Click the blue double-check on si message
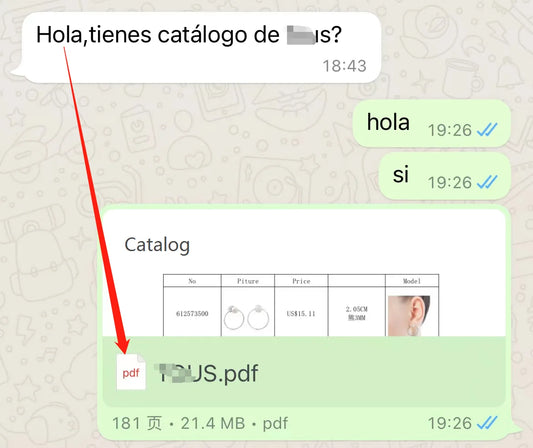Viewport: 533px width, 448px height. 487,182
